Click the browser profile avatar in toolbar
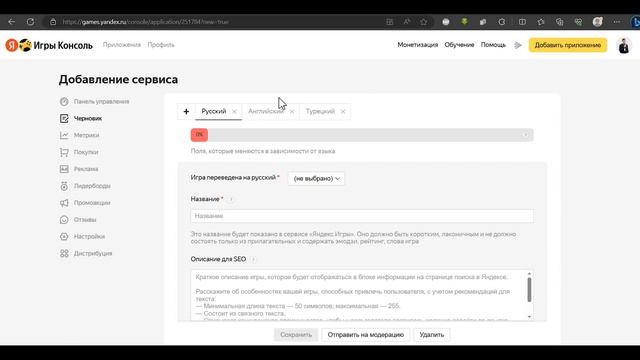The height and width of the screenshot is (360, 640). (x=598, y=22)
